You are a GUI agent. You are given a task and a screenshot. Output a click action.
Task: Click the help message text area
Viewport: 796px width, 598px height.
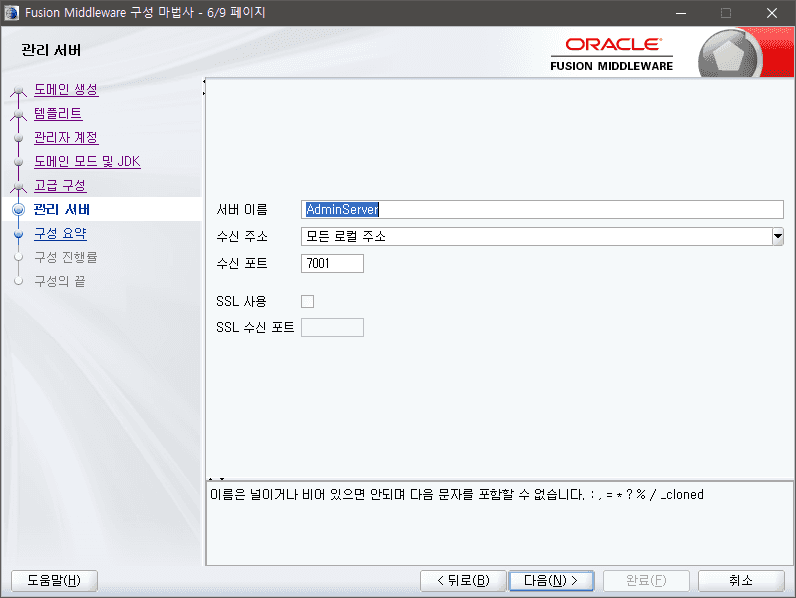coord(500,523)
